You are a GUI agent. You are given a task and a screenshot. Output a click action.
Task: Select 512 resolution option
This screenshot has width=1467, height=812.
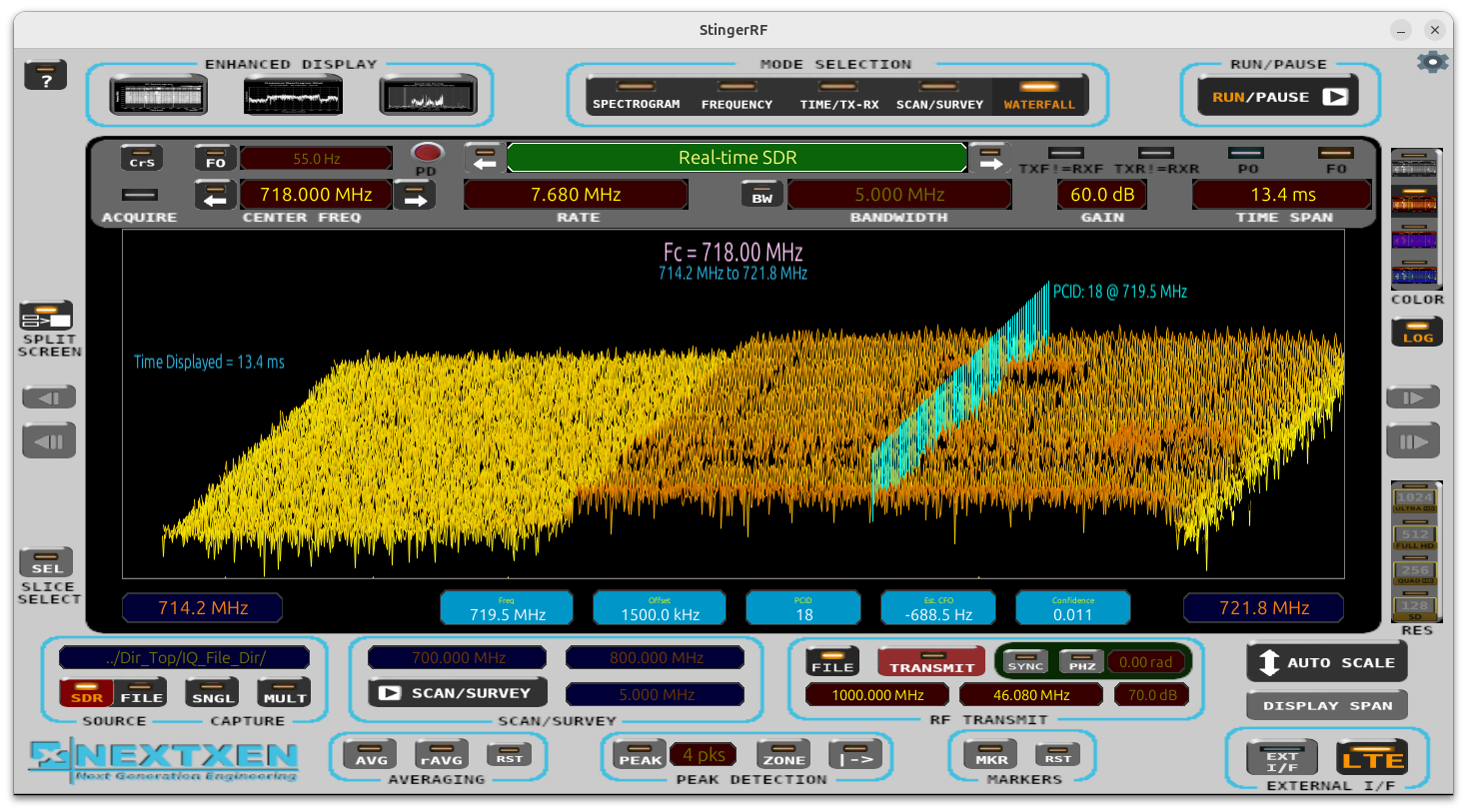coord(1415,535)
